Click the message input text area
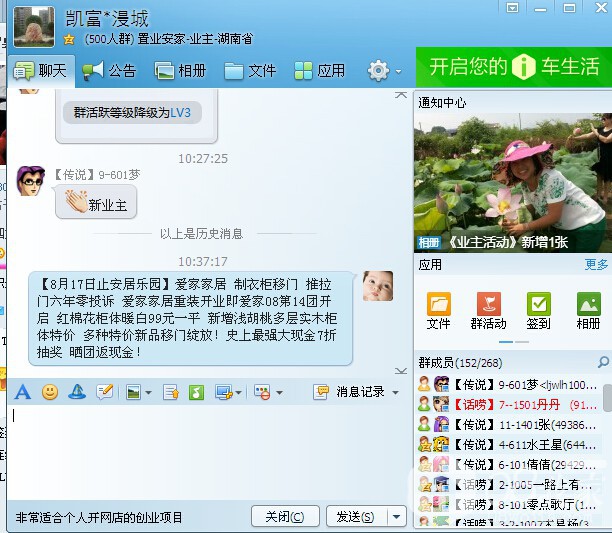The image size is (612, 533). pos(200,450)
